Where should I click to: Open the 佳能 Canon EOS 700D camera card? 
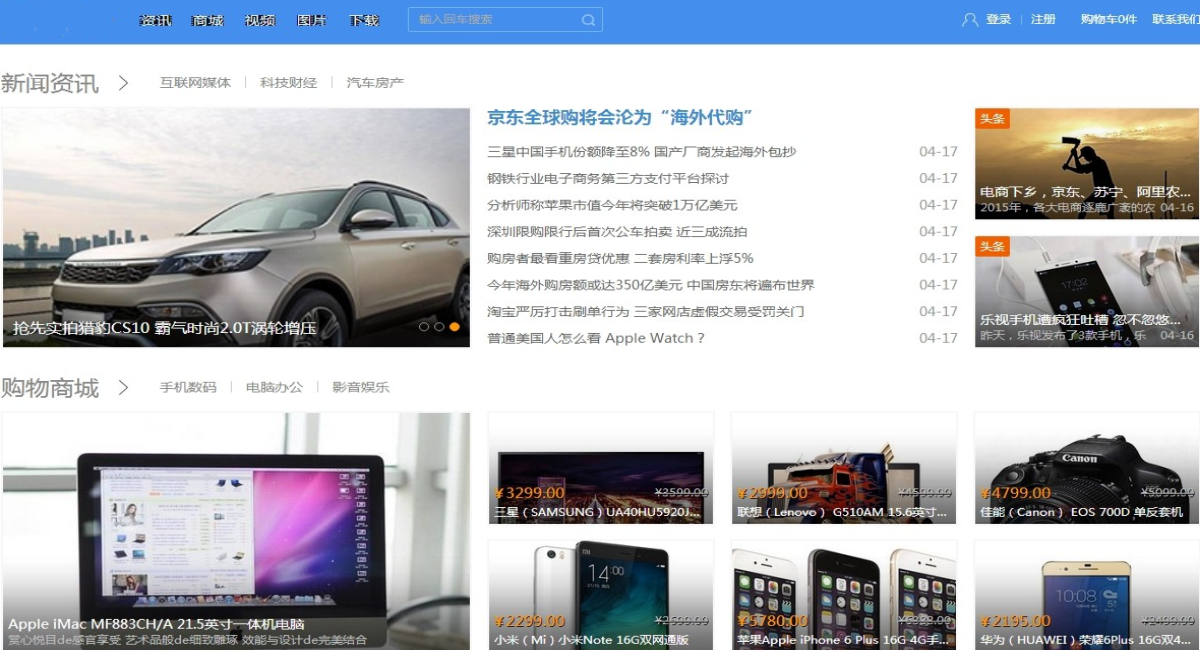click(1087, 468)
